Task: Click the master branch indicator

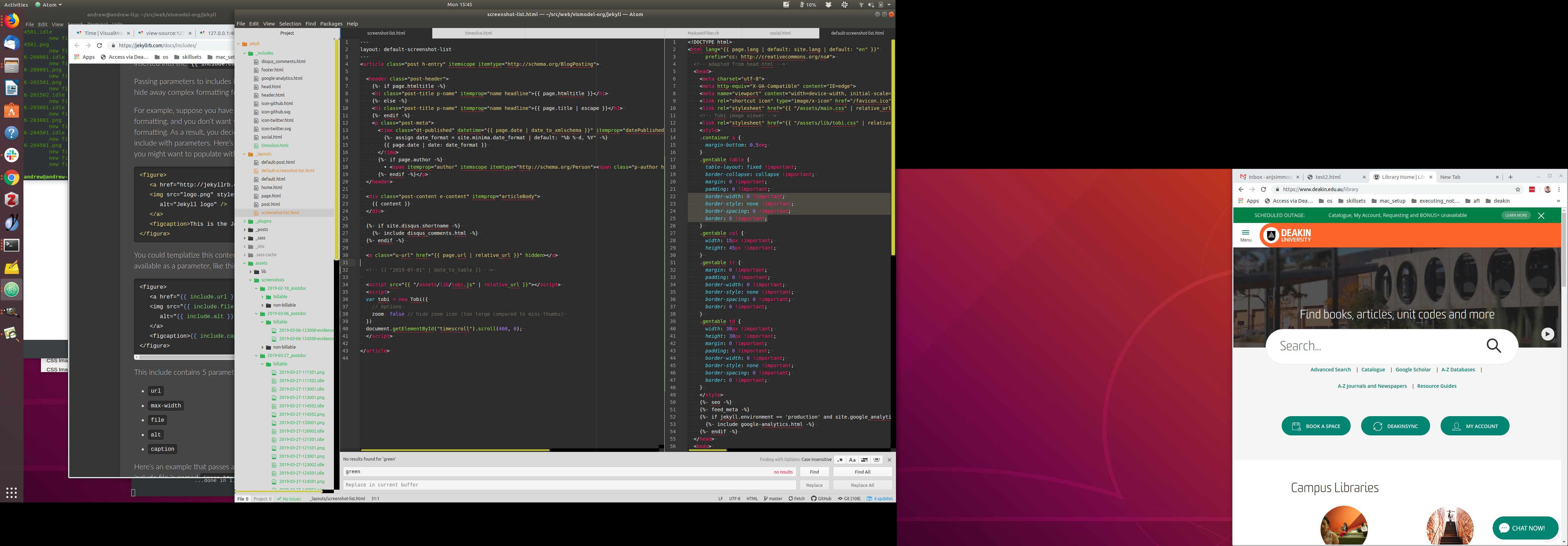Action: pos(773,498)
